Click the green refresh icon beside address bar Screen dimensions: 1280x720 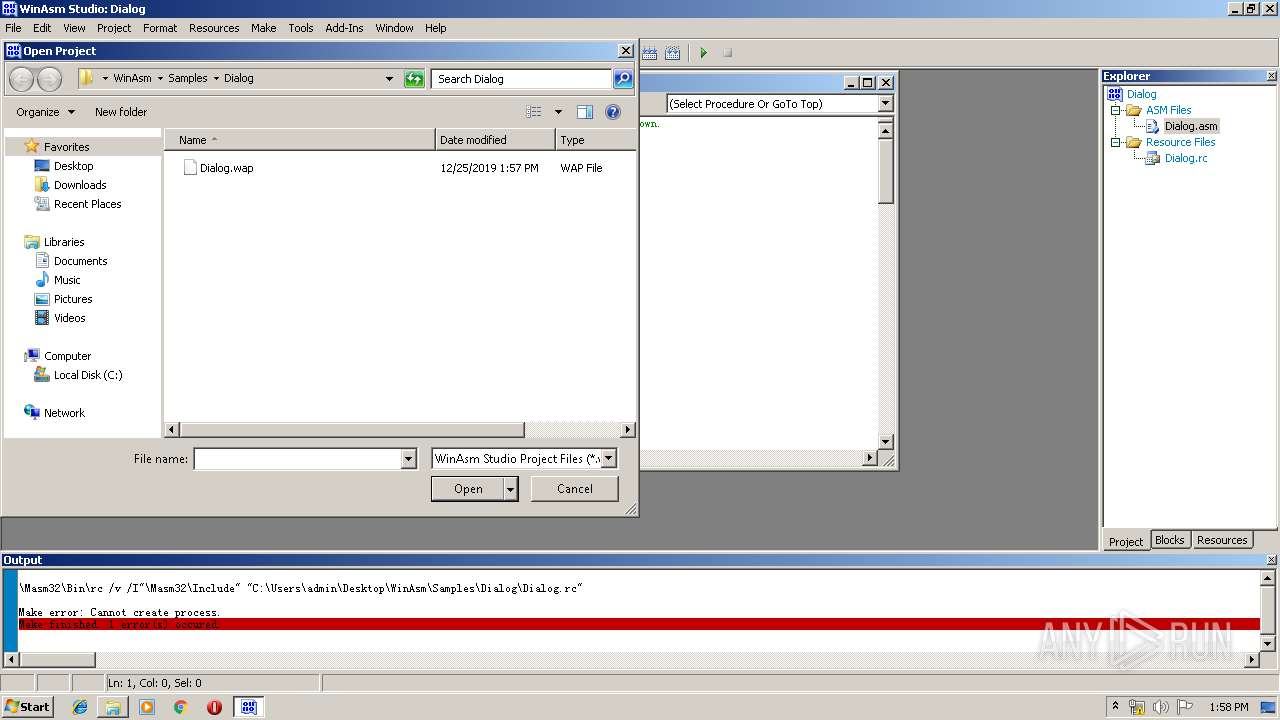click(x=414, y=79)
